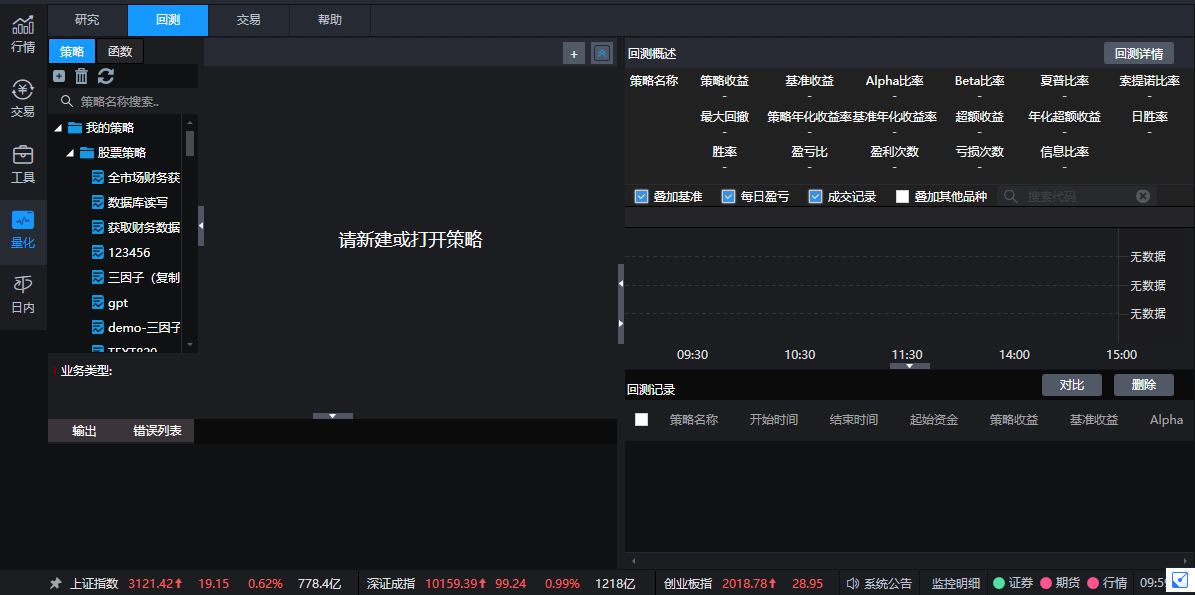Switch to the 研究 tab

[87, 20]
